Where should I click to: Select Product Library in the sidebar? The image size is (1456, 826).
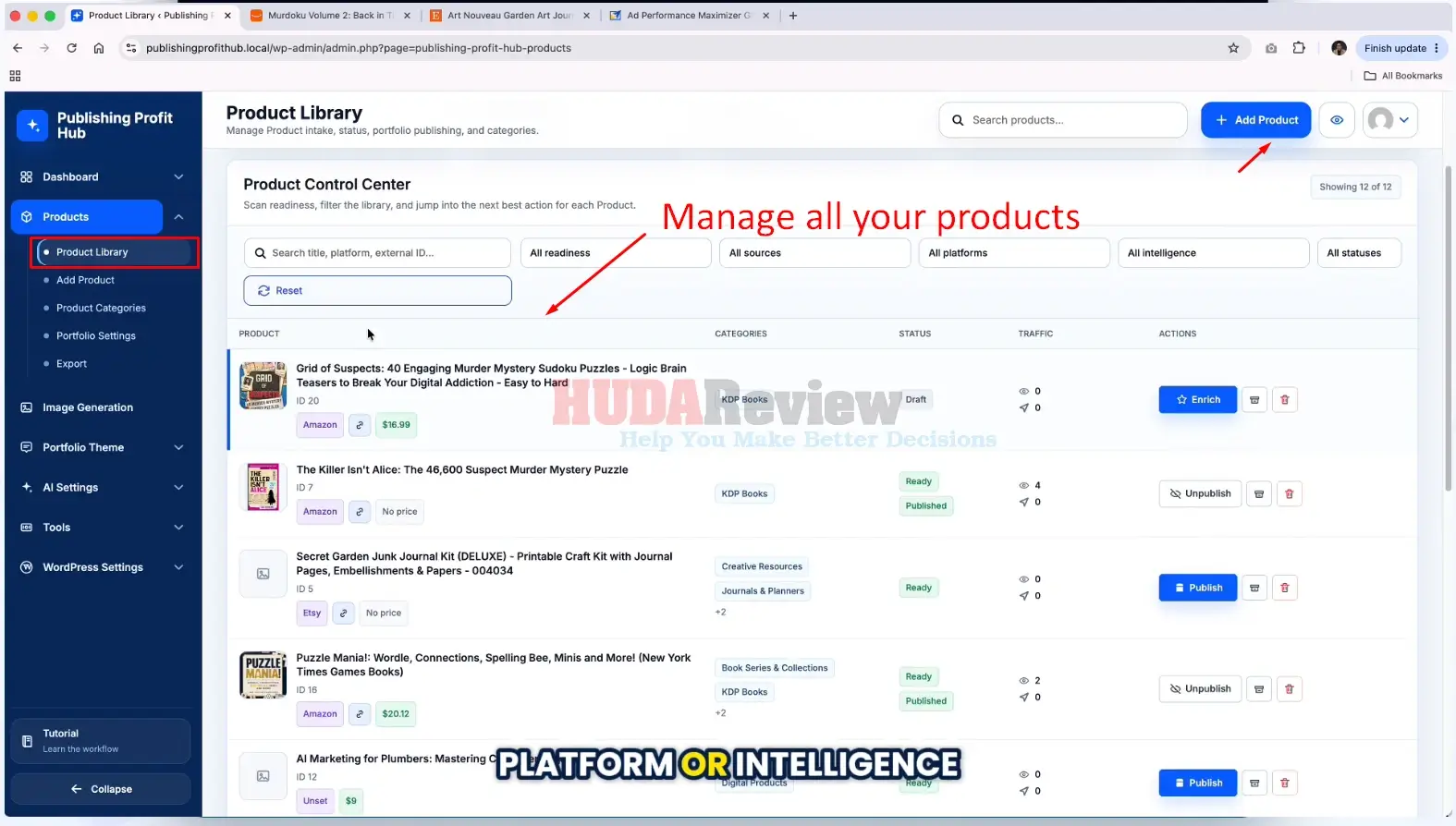point(115,252)
